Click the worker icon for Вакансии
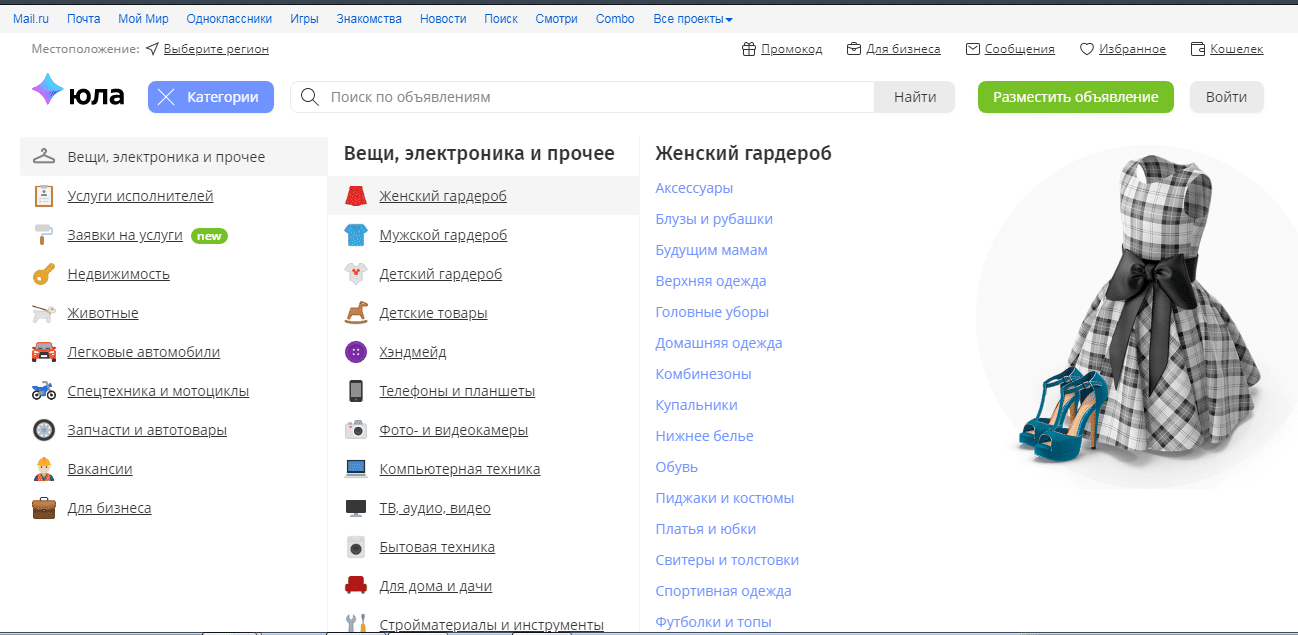The image size is (1298, 635). [44, 469]
